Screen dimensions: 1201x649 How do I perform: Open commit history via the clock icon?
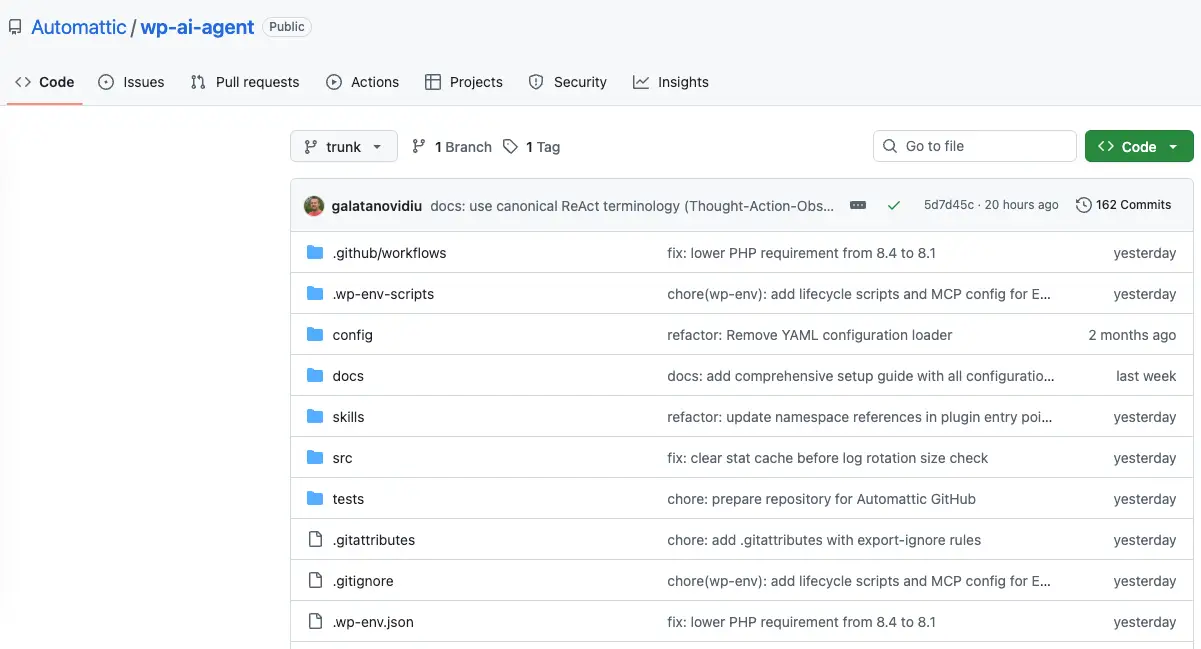point(1084,204)
